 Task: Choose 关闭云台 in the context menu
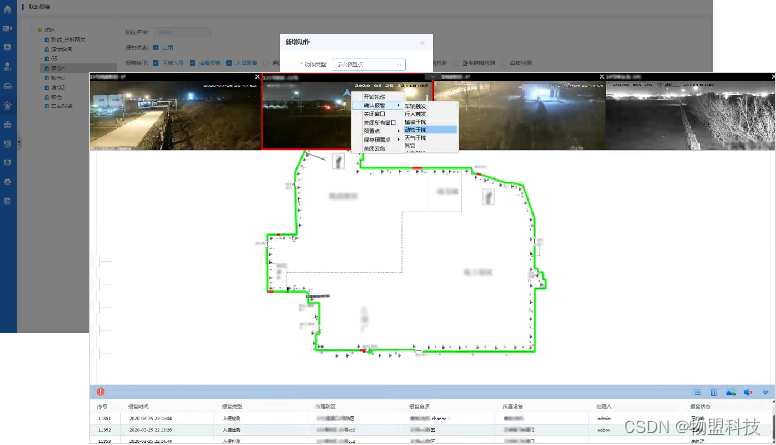pyautogui.click(x=377, y=148)
